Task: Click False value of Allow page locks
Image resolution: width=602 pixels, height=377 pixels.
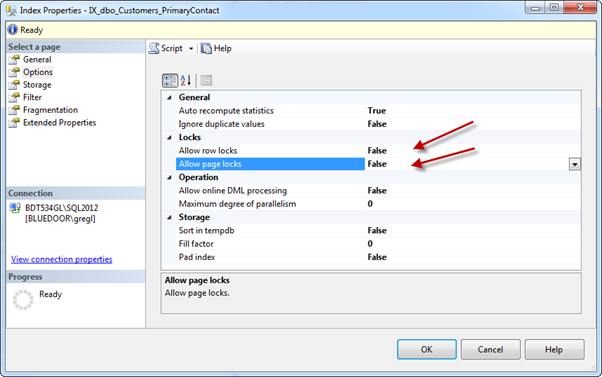Action: pyautogui.click(x=377, y=164)
